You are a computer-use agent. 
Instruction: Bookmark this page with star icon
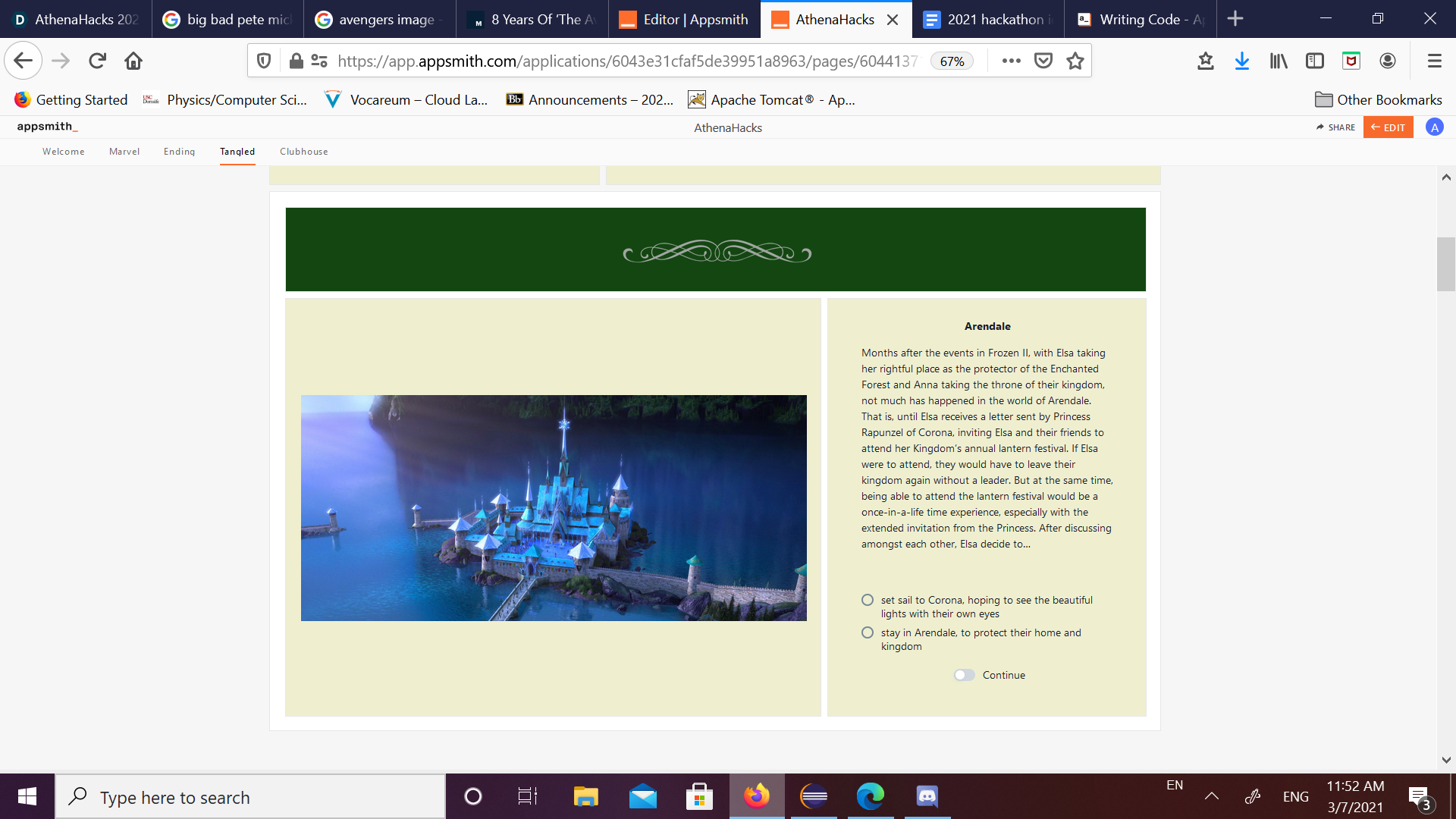pyautogui.click(x=1075, y=61)
